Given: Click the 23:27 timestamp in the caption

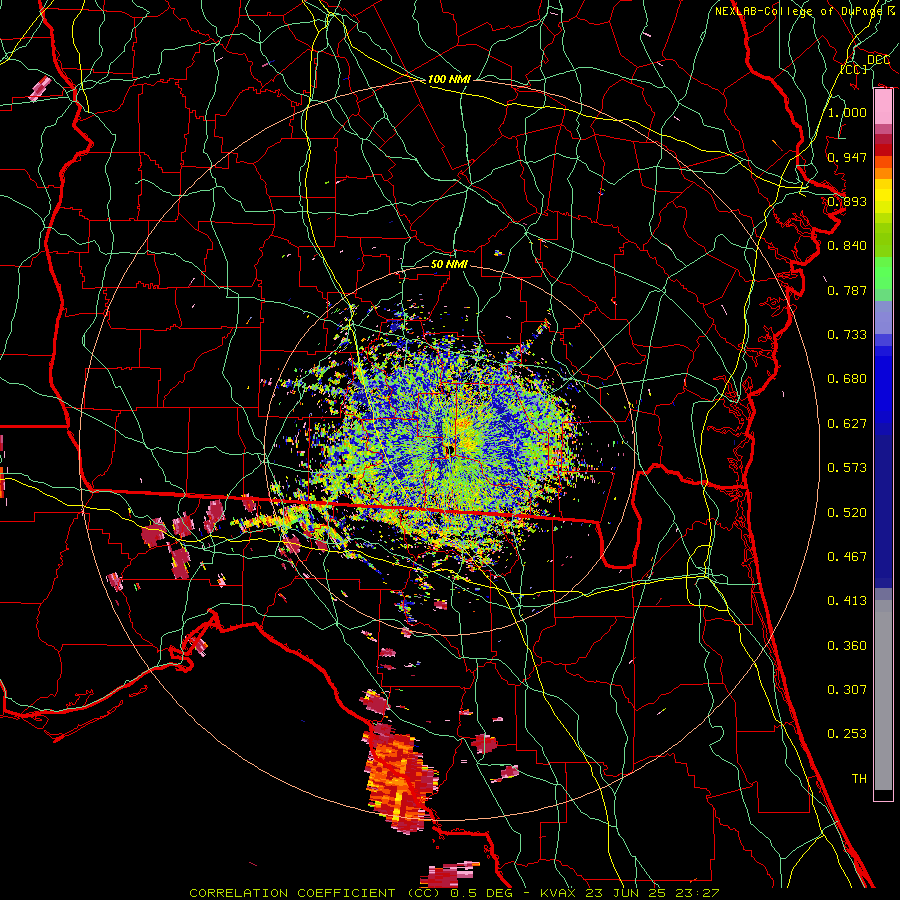Looking at the screenshot, I should click(699, 893).
